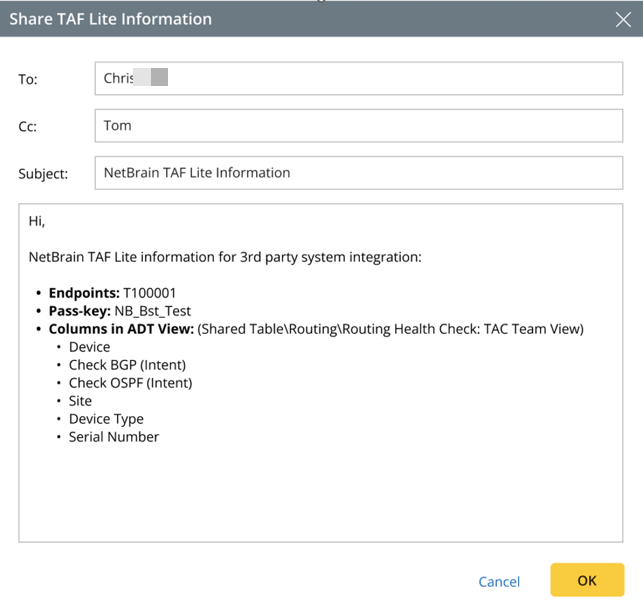
Task: Click the Cancel link
Action: (499, 581)
